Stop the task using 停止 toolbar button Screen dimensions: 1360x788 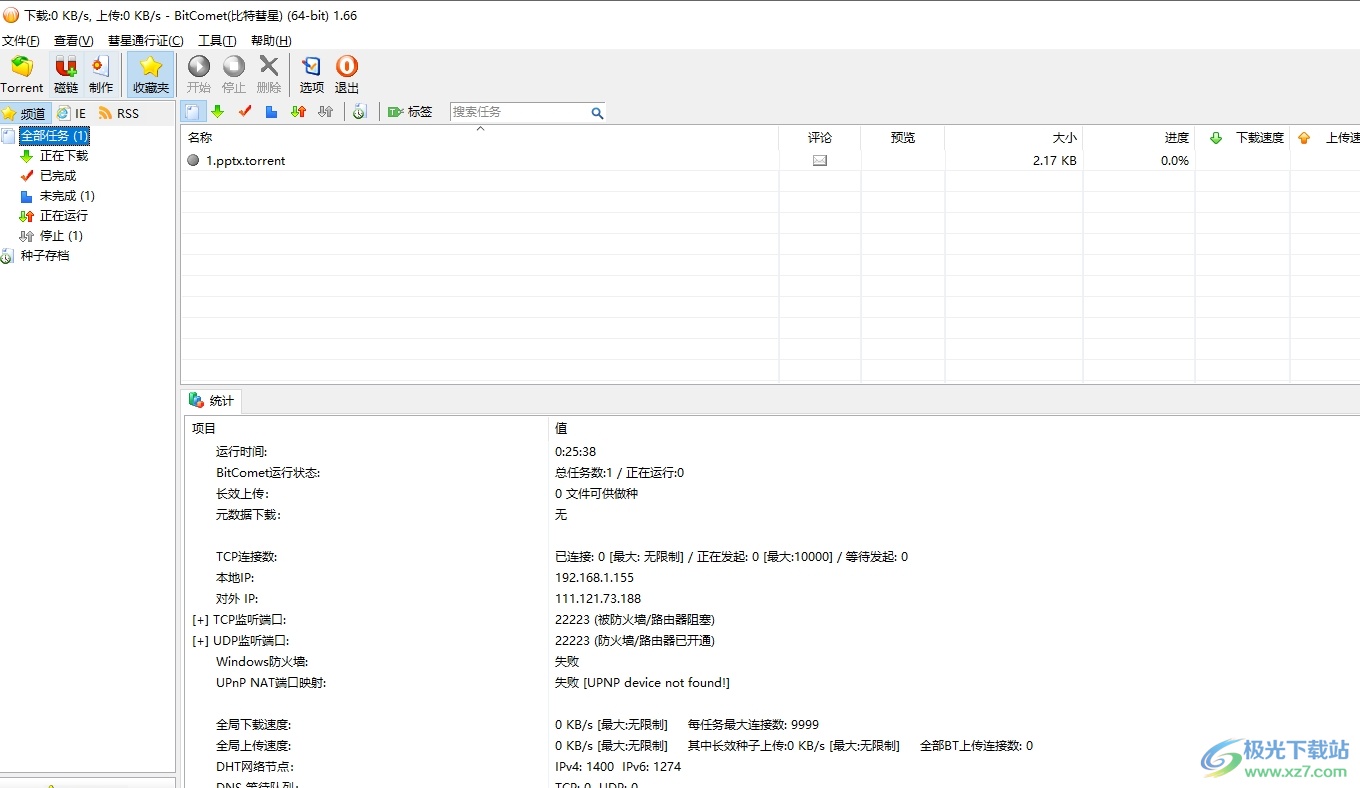(234, 75)
